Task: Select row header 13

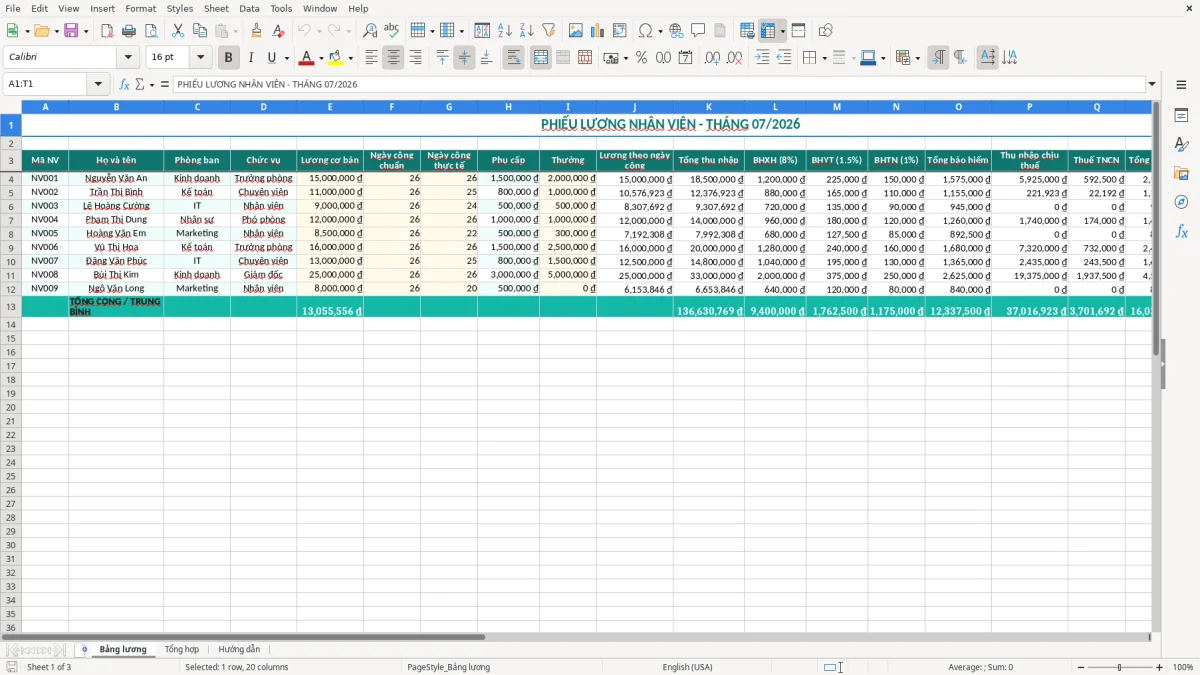Action: pos(11,307)
